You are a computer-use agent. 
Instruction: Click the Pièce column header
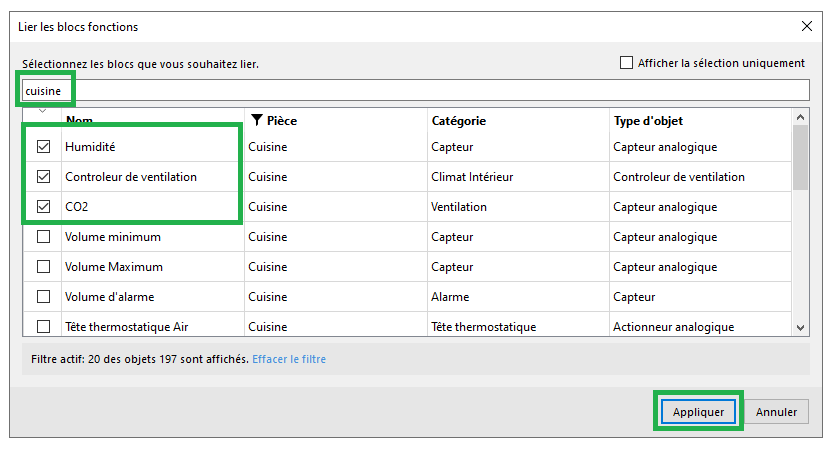pyautogui.click(x=282, y=121)
